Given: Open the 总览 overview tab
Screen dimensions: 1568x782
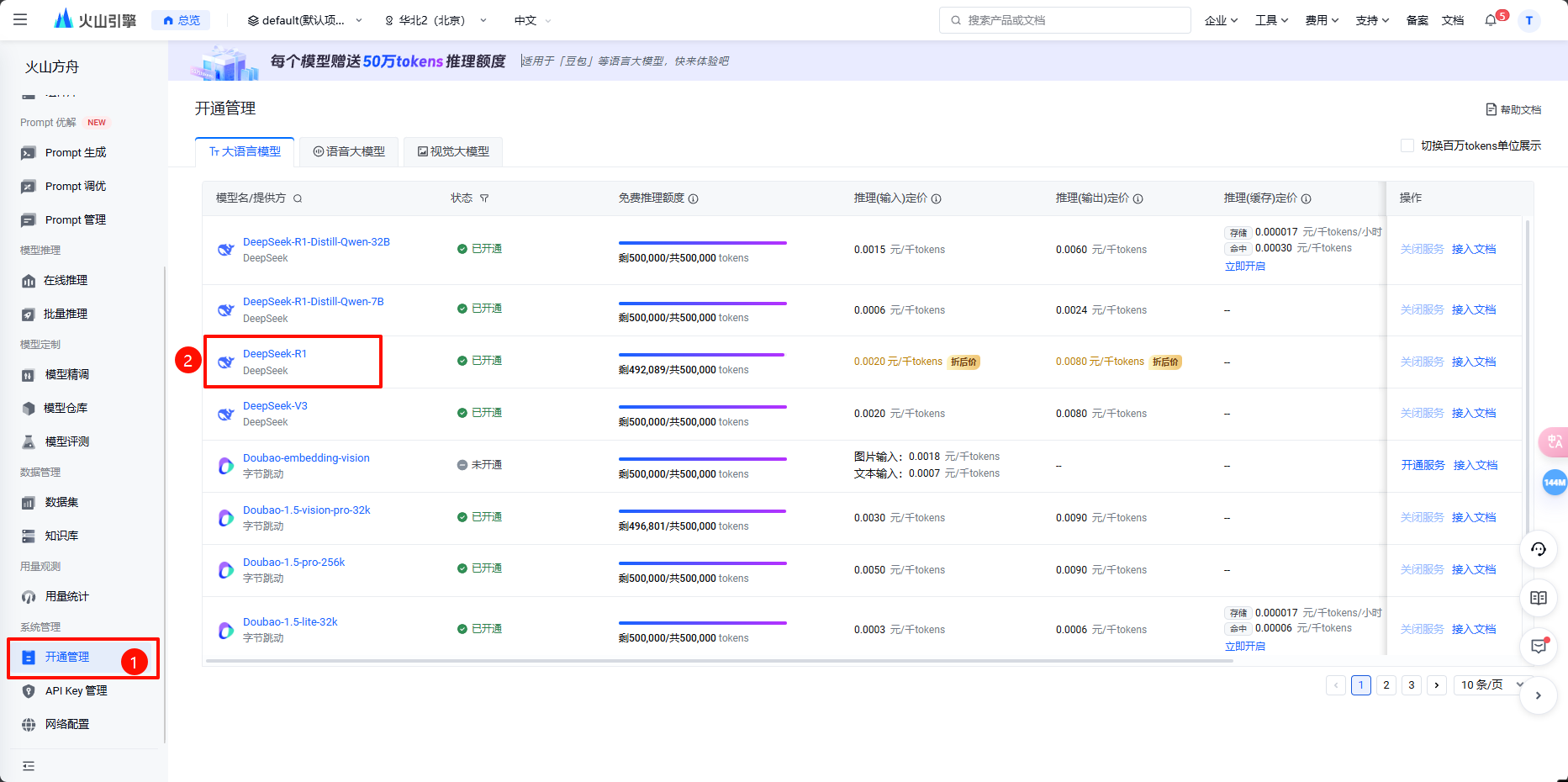Looking at the screenshot, I should pyautogui.click(x=181, y=20).
